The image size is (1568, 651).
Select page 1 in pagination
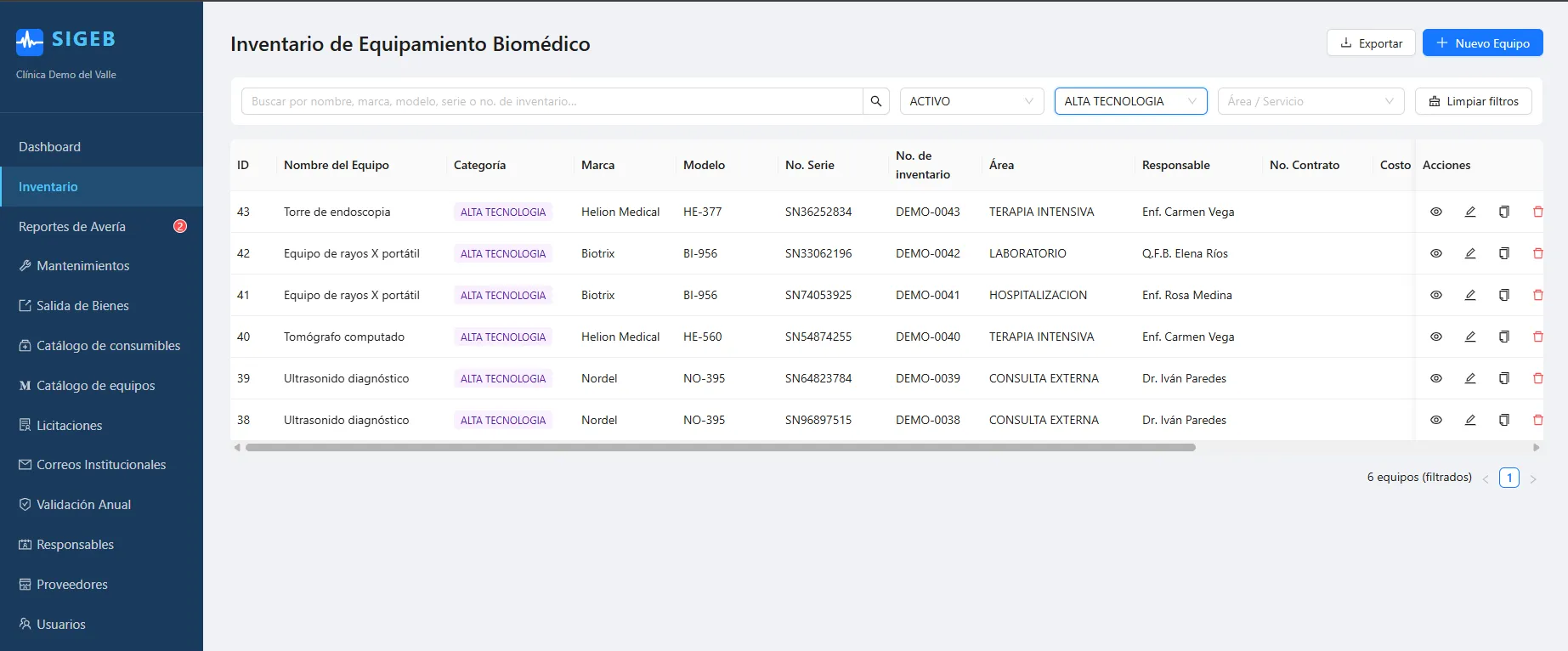pos(1509,478)
